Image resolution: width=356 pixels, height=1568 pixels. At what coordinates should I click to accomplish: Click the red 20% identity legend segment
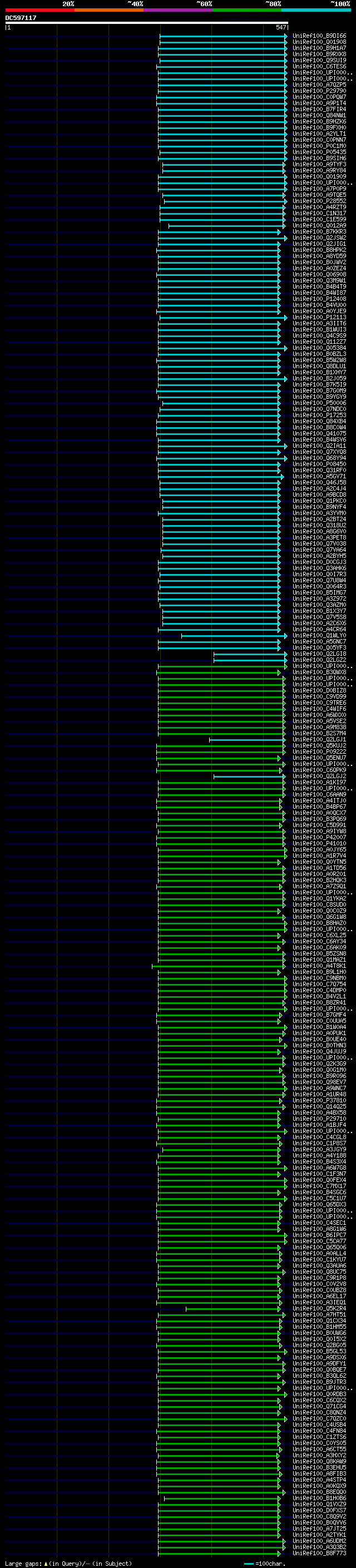pyautogui.click(x=39, y=10)
